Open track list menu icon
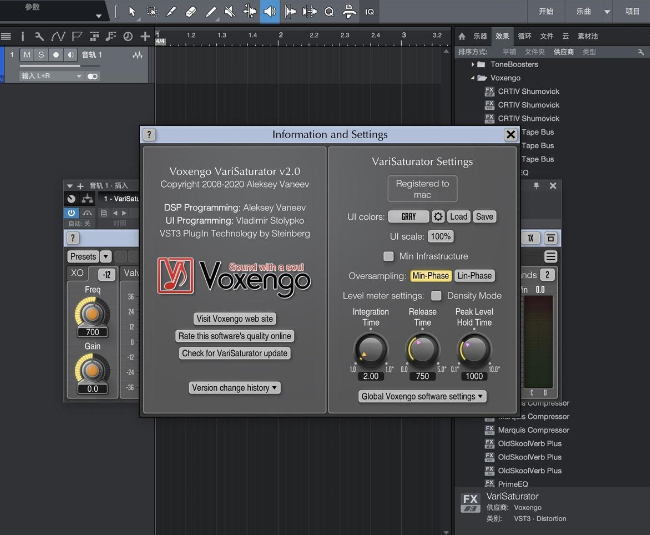The width and height of the screenshot is (650, 535). 6,36
